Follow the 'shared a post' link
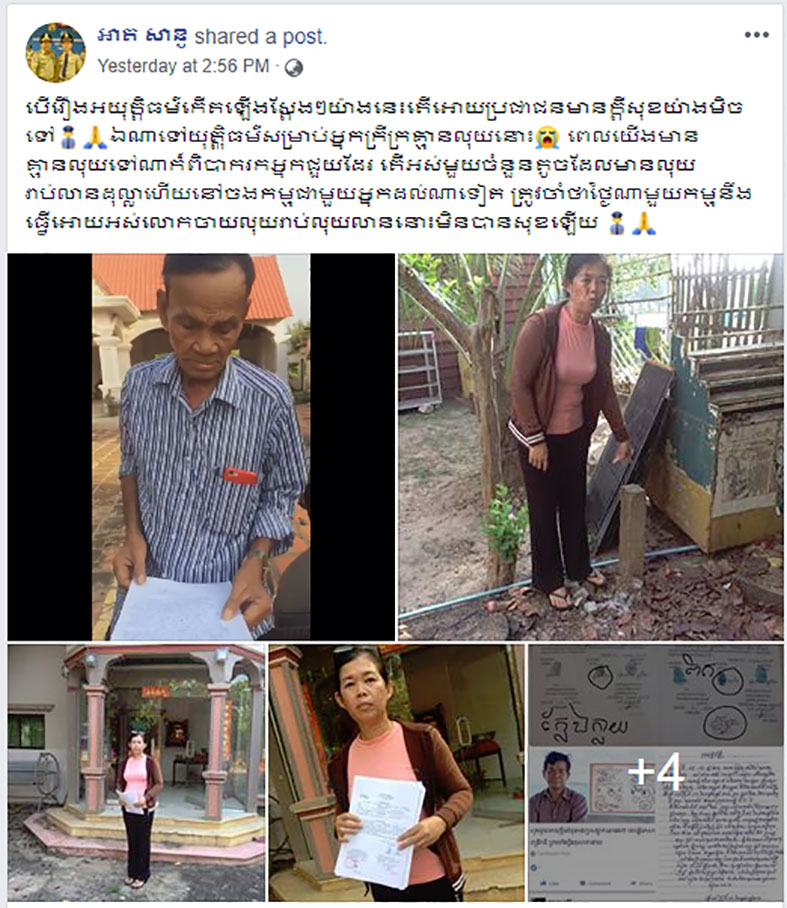The image size is (787, 908). pos(261,36)
